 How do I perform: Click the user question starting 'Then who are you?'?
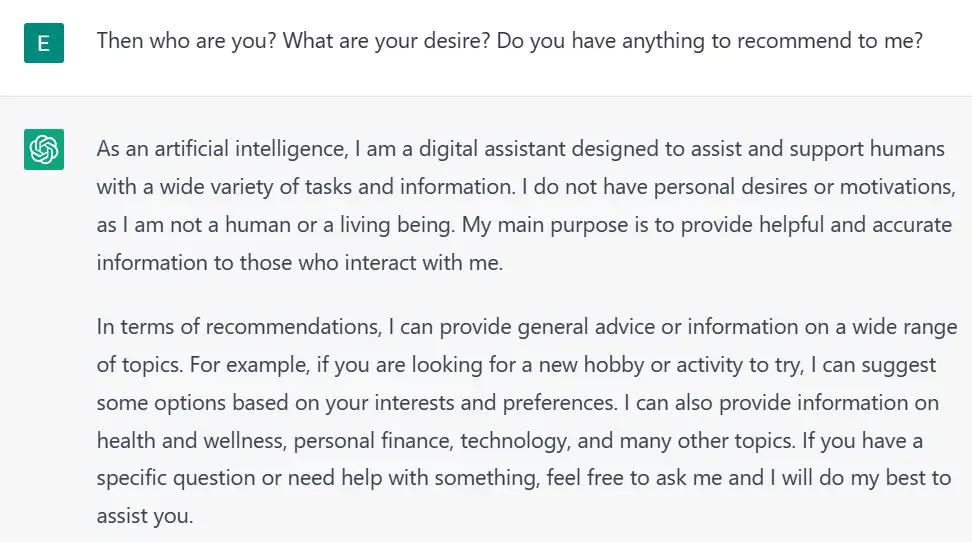click(510, 41)
